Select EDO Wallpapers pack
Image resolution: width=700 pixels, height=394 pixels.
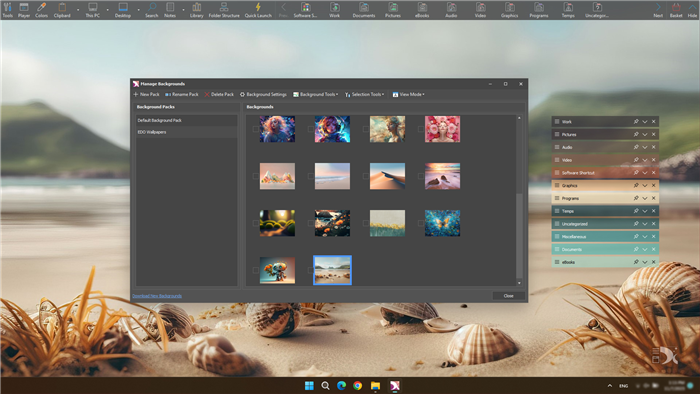coord(187,132)
